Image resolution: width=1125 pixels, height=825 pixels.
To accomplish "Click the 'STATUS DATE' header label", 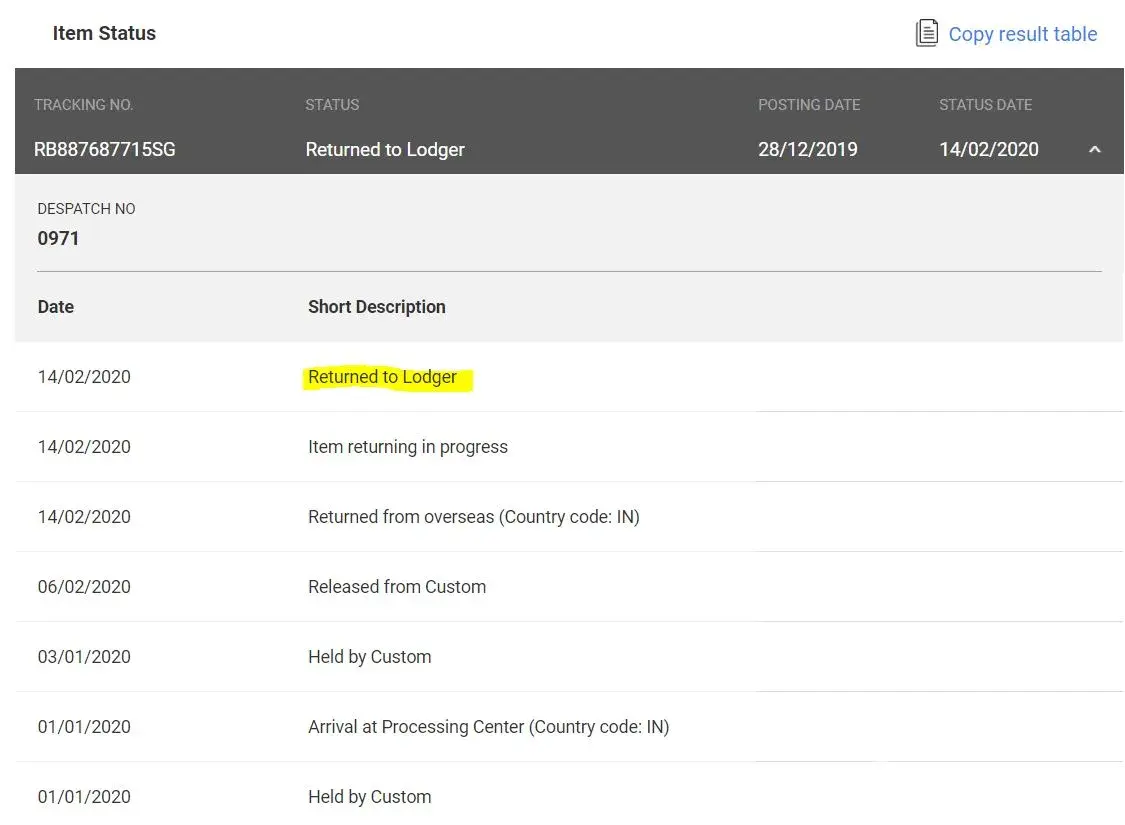I will pyautogui.click(x=985, y=105).
